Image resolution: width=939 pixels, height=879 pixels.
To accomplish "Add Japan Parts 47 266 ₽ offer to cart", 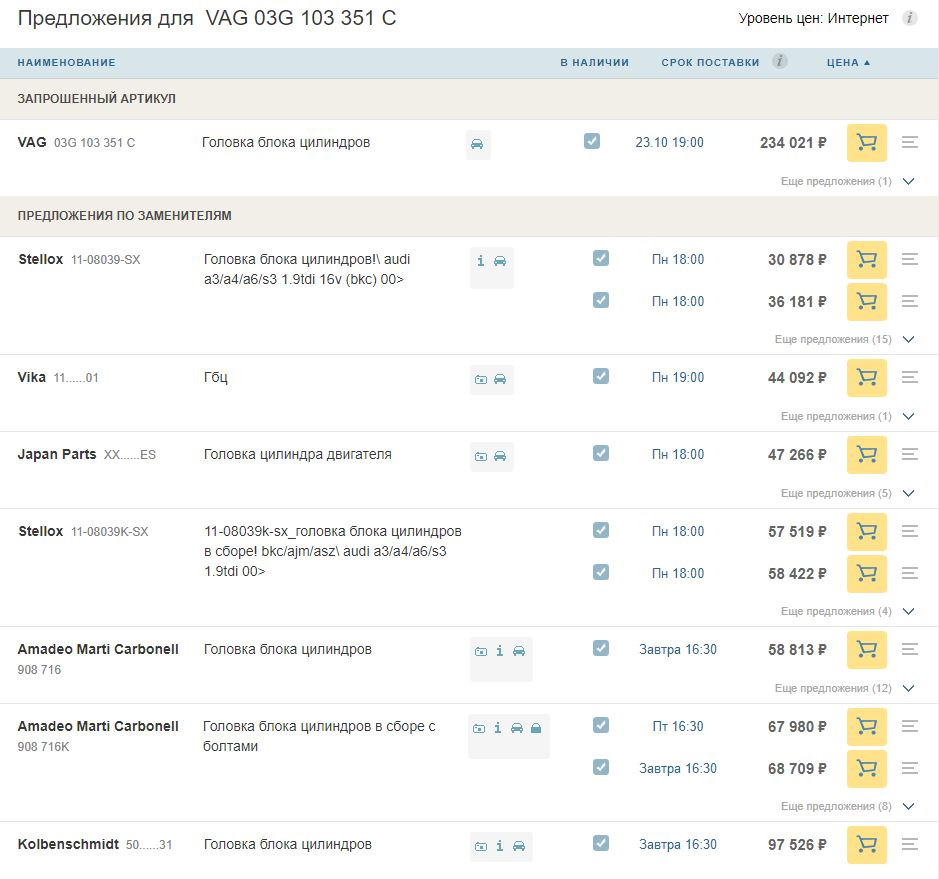I will pos(867,454).
